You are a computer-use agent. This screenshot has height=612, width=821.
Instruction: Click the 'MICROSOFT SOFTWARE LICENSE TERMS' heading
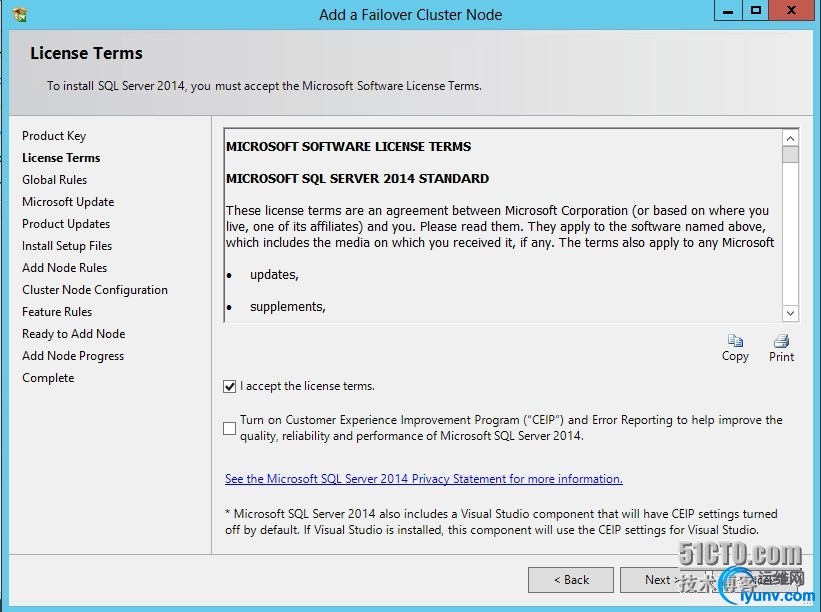click(x=349, y=147)
